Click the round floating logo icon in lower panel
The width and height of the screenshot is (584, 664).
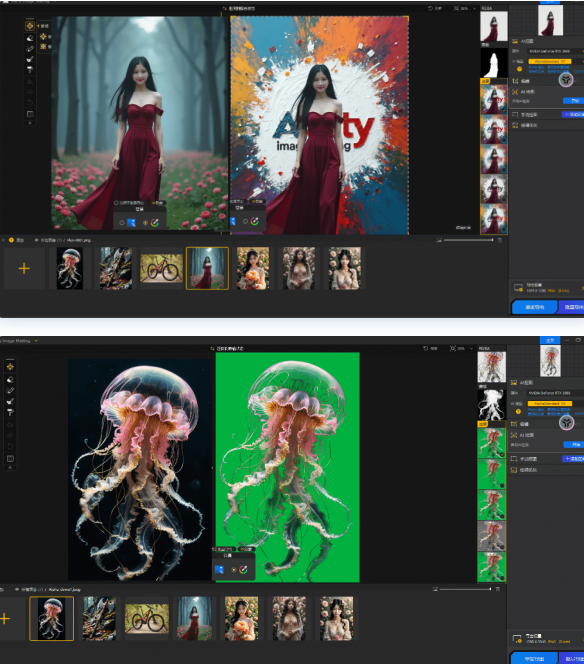click(x=566, y=422)
